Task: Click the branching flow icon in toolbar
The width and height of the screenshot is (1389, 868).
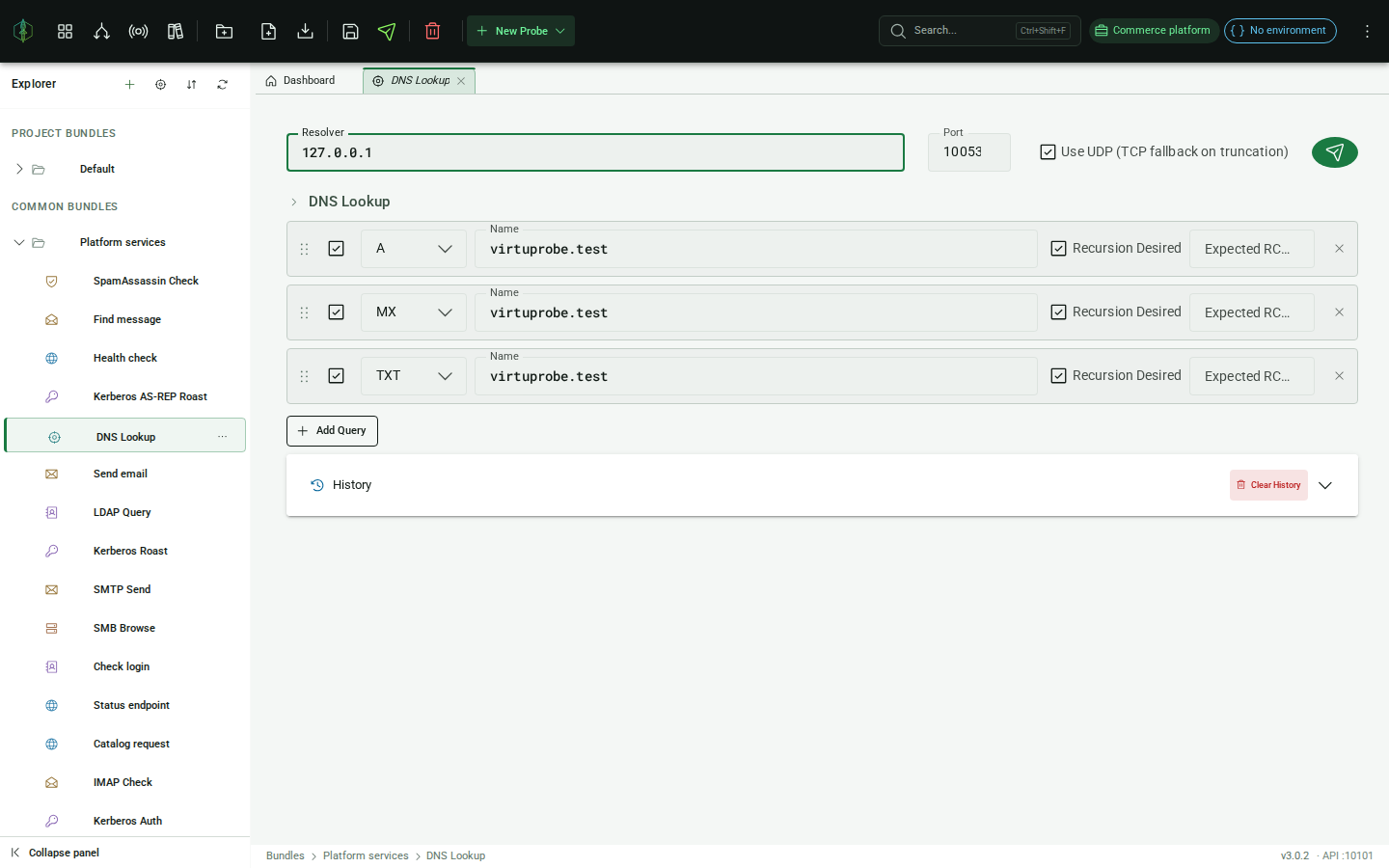Action: tap(101, 31)
